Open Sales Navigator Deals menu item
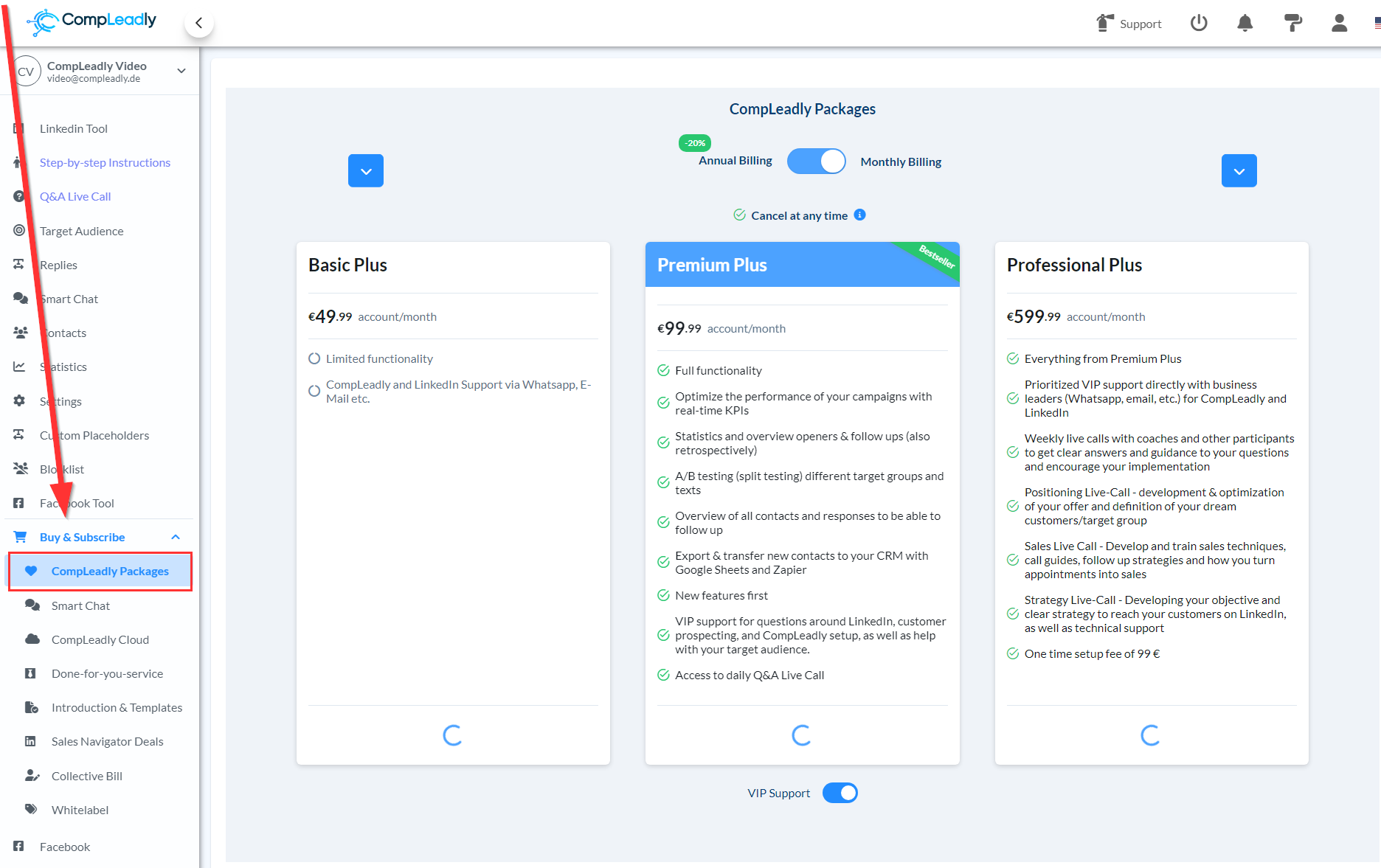Screen dimensions: 1381x868 (x=108, y=741)
